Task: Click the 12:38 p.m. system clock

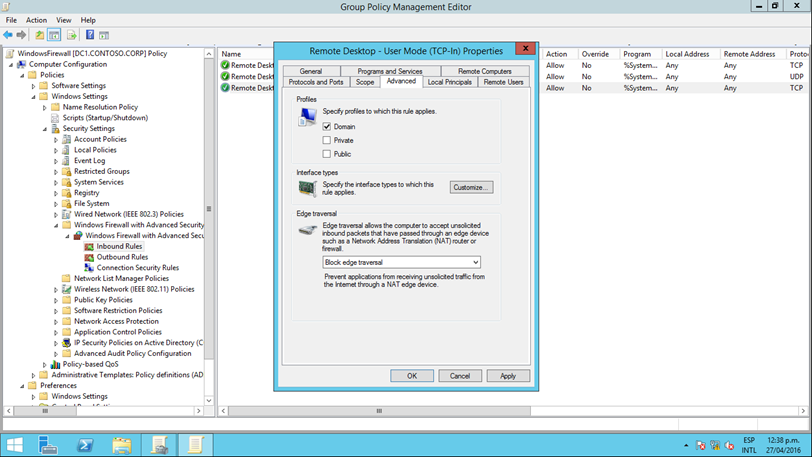Action: coord(783,440)
